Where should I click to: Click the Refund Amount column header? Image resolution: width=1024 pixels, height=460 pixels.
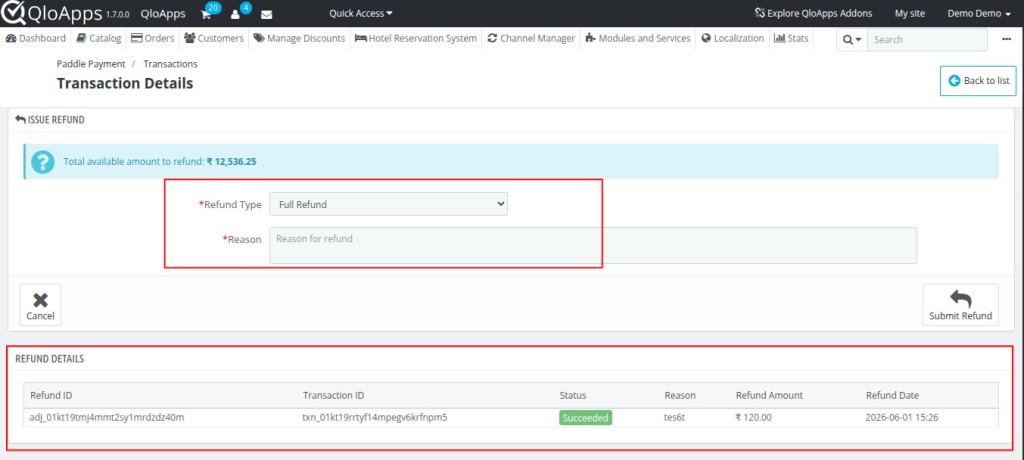pos(769,395)
